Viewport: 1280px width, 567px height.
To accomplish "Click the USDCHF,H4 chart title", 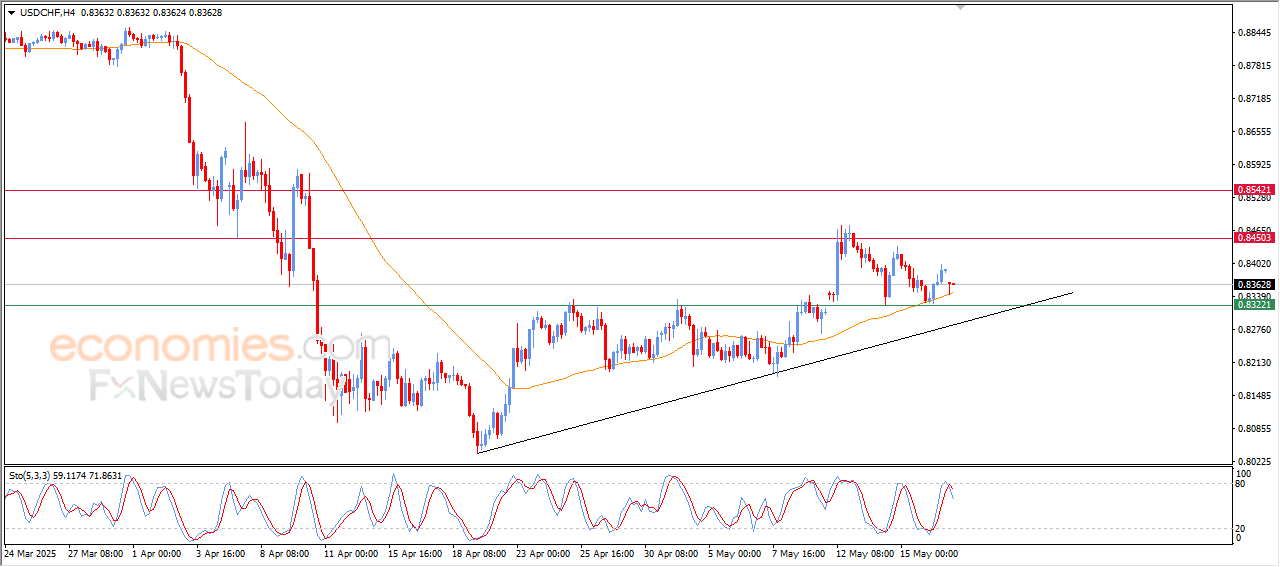I will tap(46, 13).
